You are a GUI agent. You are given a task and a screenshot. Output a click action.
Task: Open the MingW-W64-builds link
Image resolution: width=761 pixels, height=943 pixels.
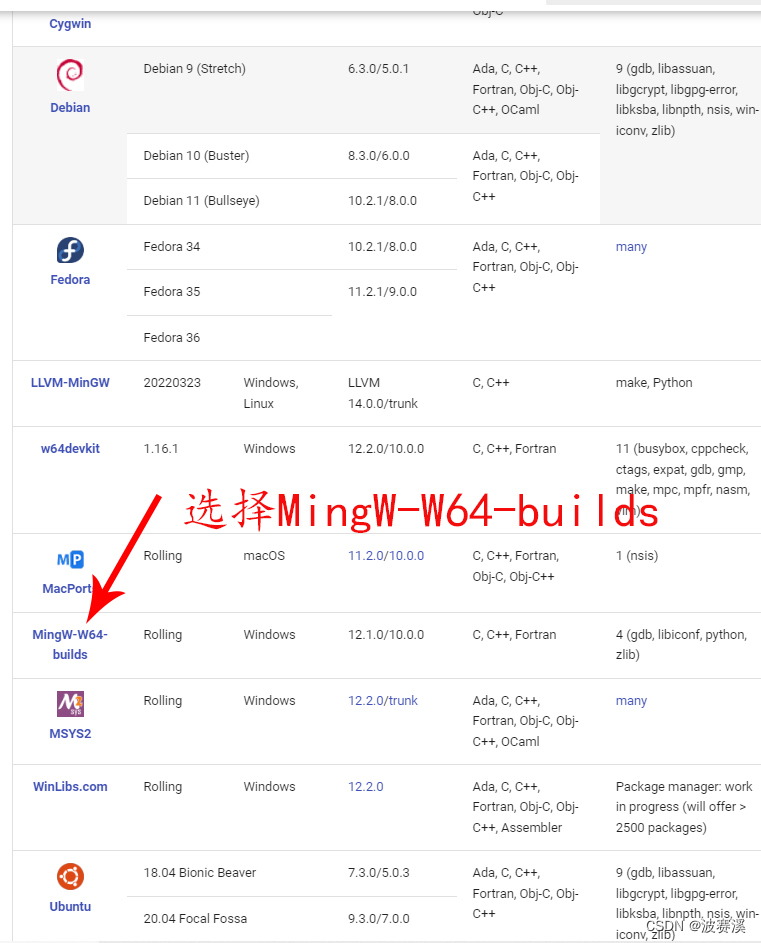coord(70,644)
